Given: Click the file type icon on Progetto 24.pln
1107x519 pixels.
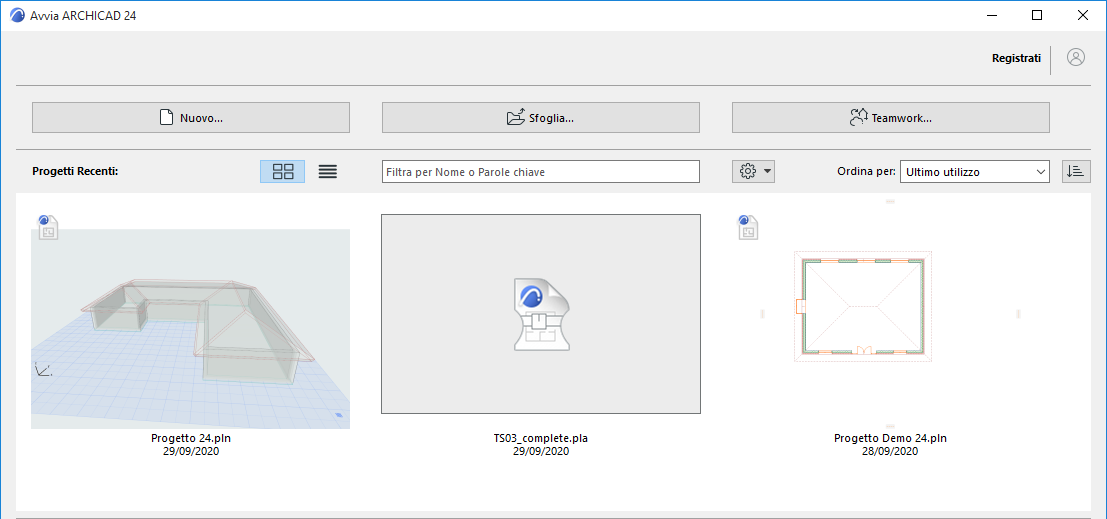Looking at the screenshot, I should [48, 227].
